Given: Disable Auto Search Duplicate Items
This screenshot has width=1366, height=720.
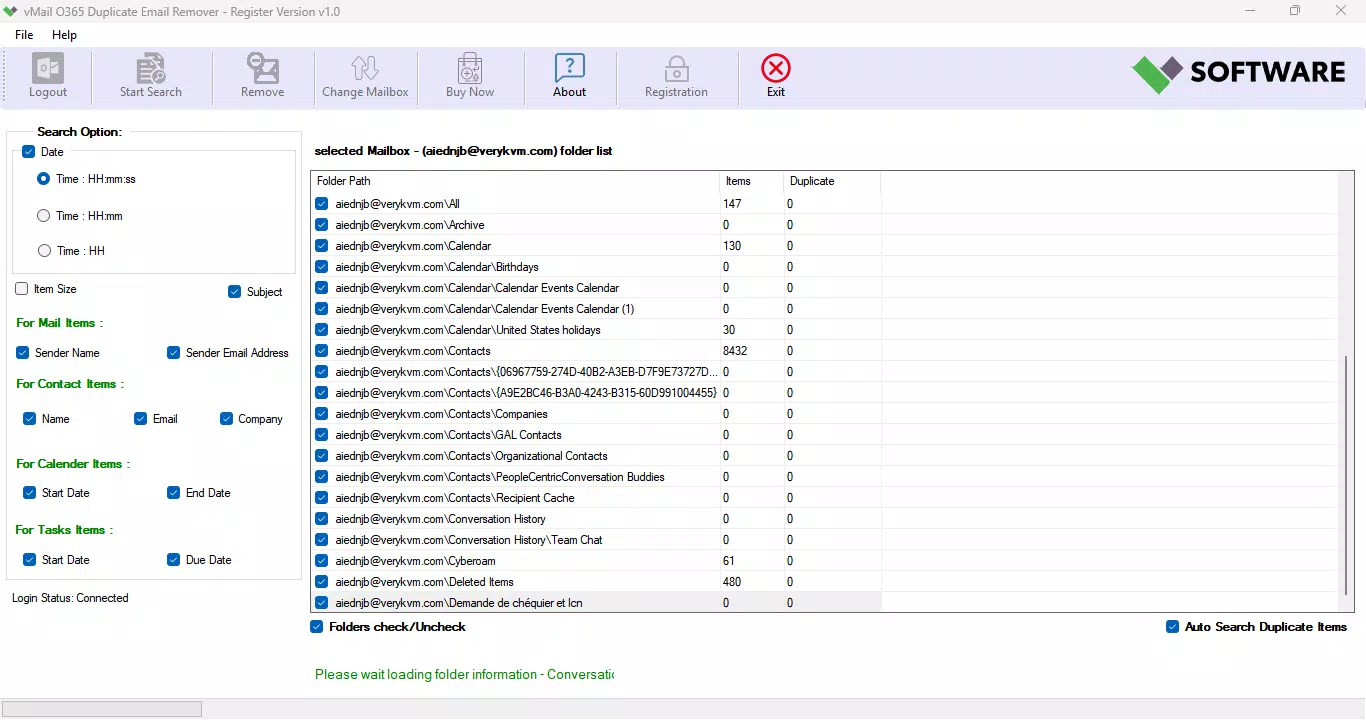Looking at the screenshot, I should click(x=1172, y=627).
